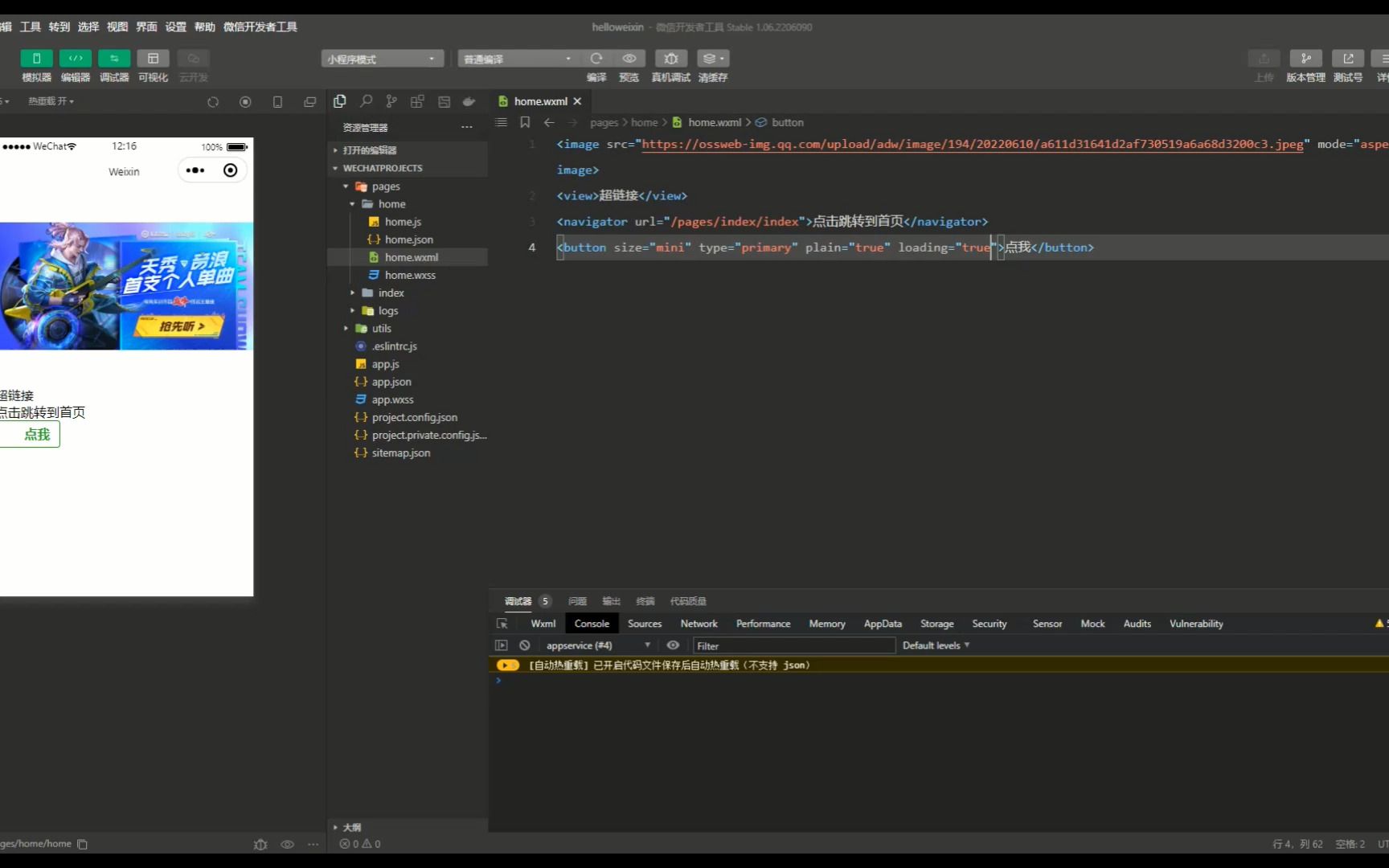The image size is (1389, 868).
Task: Open the Tools menu
Action: (31, 27)
